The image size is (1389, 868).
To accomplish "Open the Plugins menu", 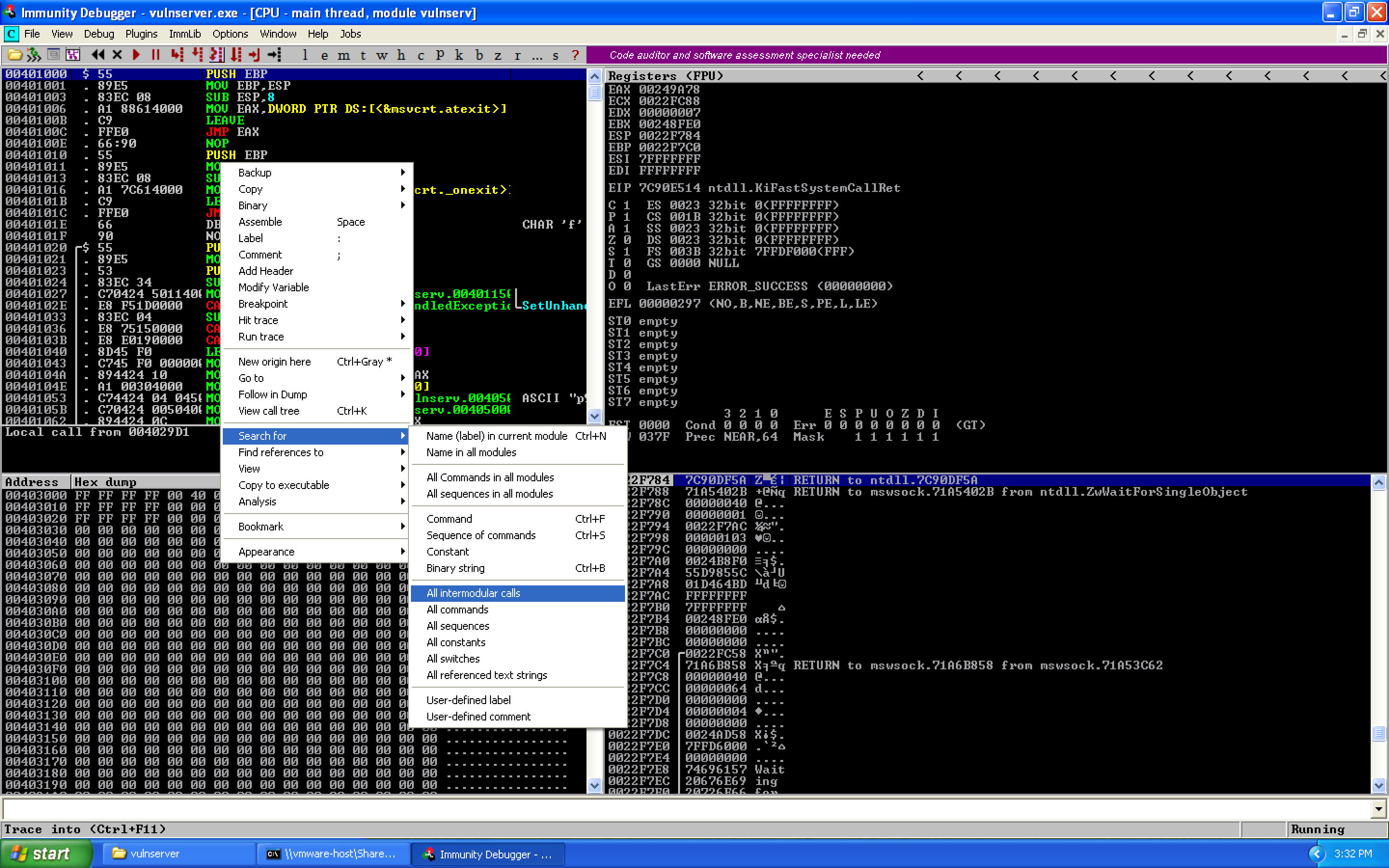I will [141, 34].
